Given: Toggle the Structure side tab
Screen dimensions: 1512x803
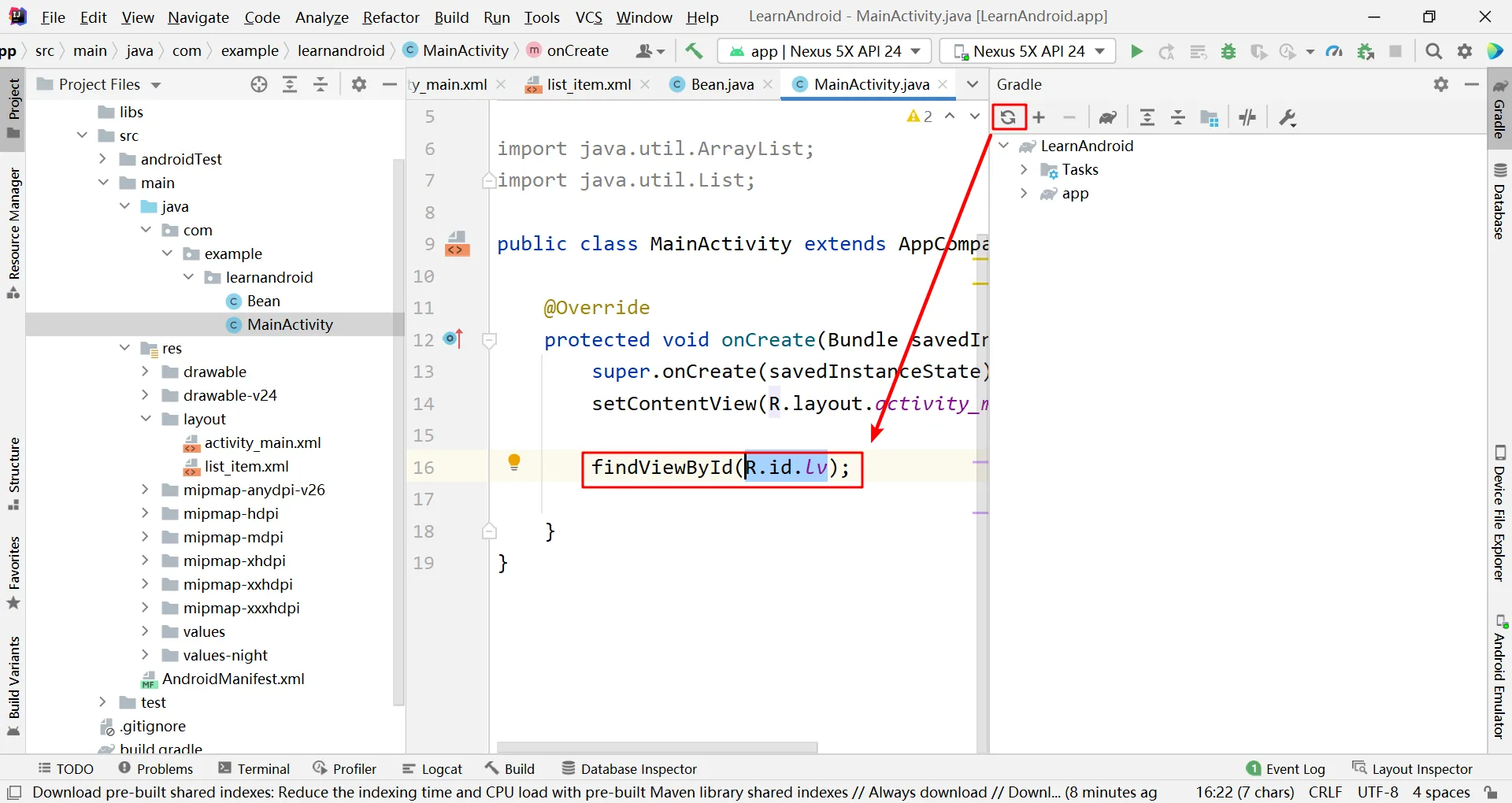Looking at the screenshot, I should (x=13, y=473).
